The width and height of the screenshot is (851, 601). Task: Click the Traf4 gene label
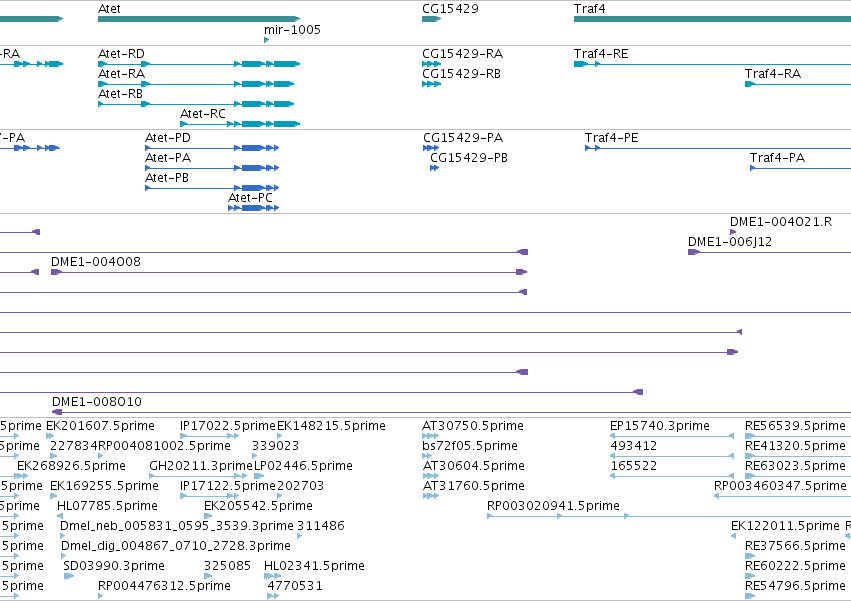589,9
